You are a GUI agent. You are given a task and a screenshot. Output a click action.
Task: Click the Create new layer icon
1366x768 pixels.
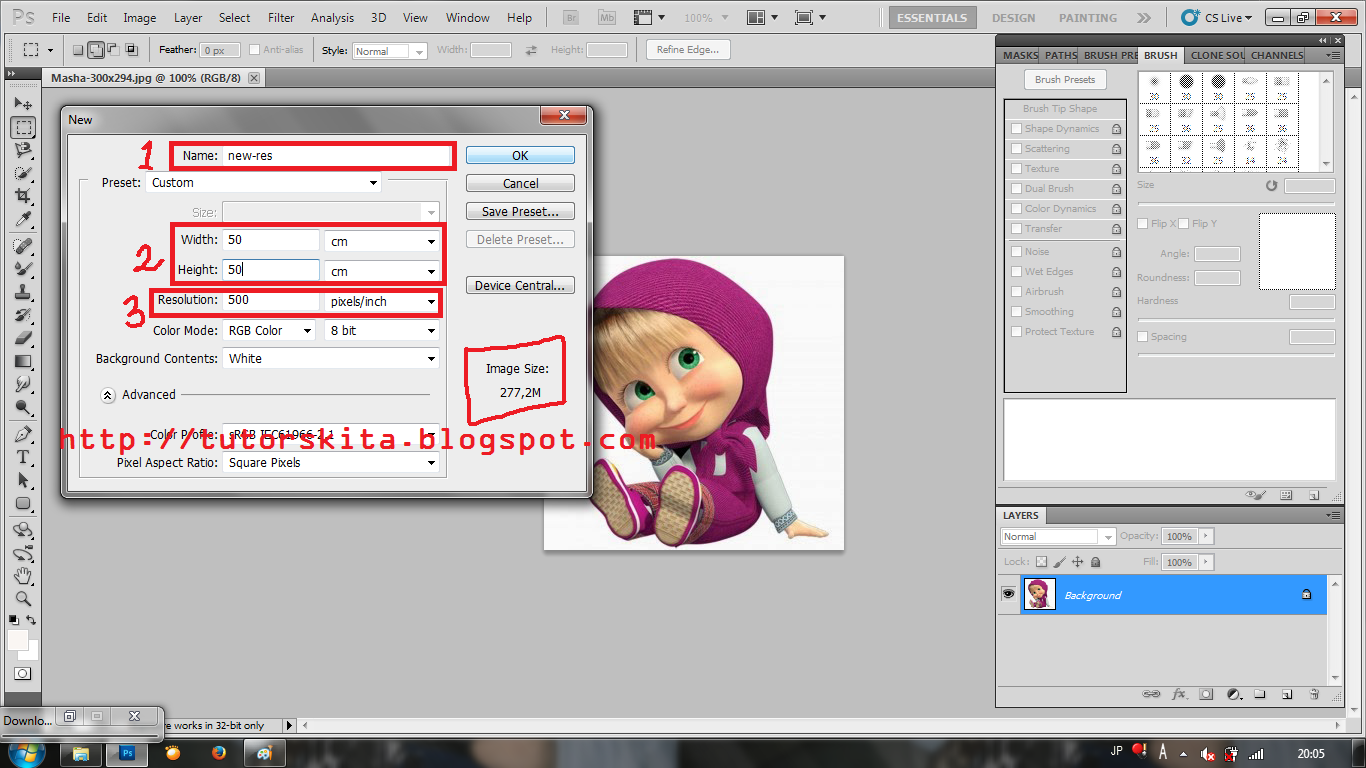click(1287, 693)
